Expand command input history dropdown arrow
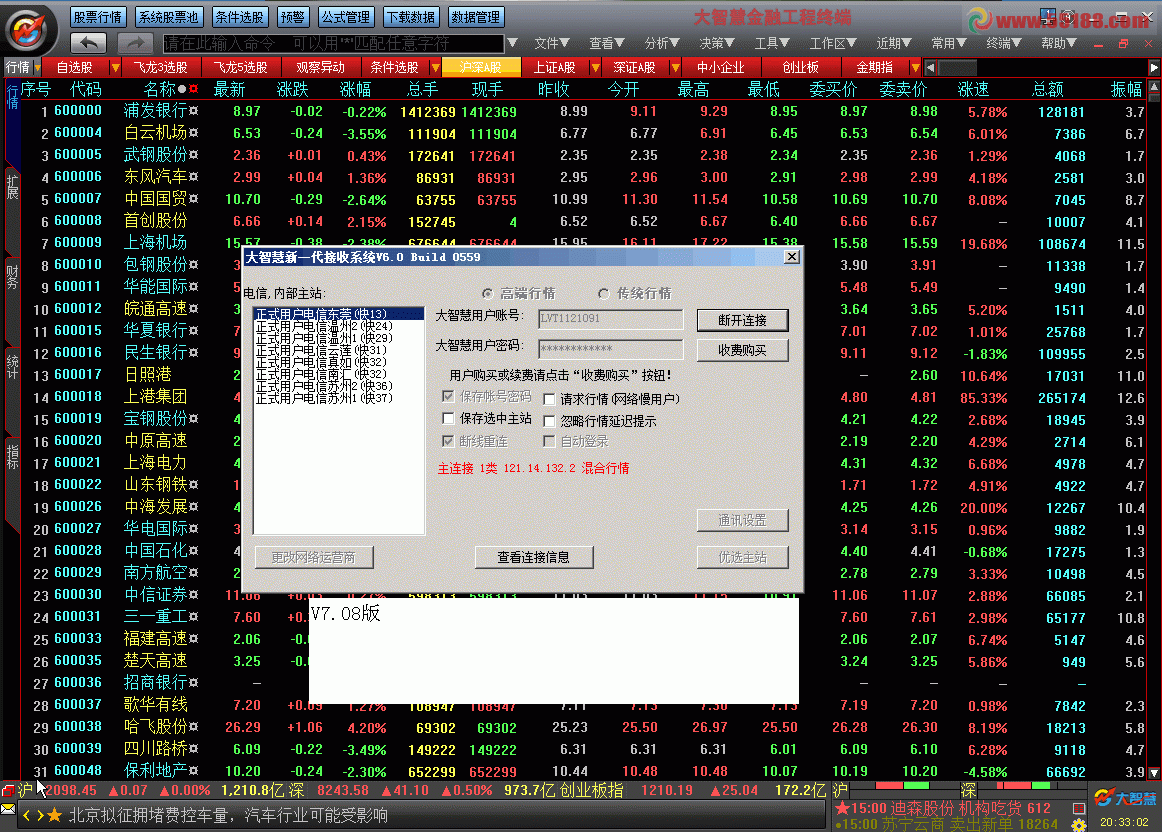Image resolution: width=1162 pixels, height=832 pixels. 512,44
